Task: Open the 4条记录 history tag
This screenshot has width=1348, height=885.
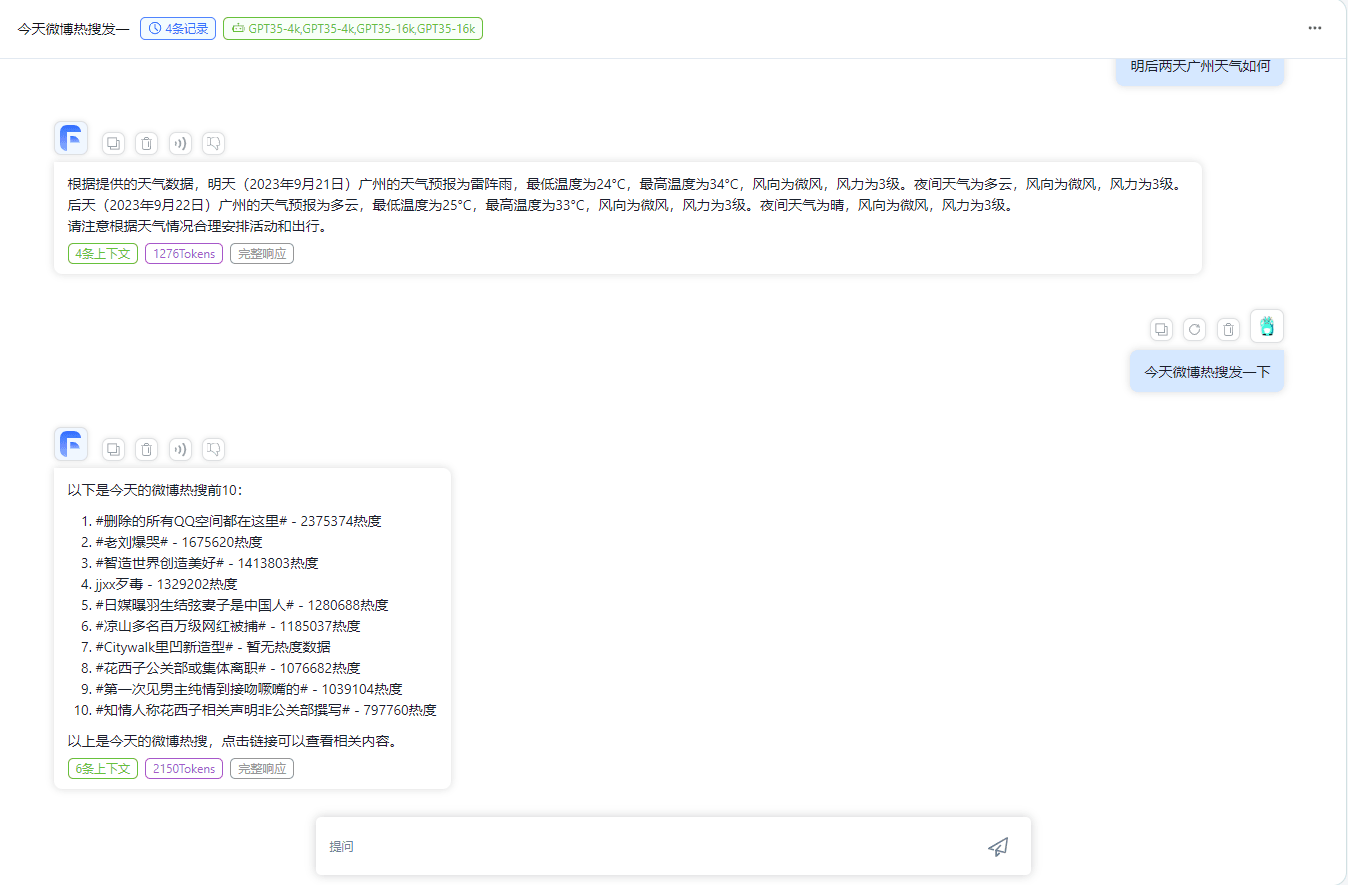Action: 178,28
